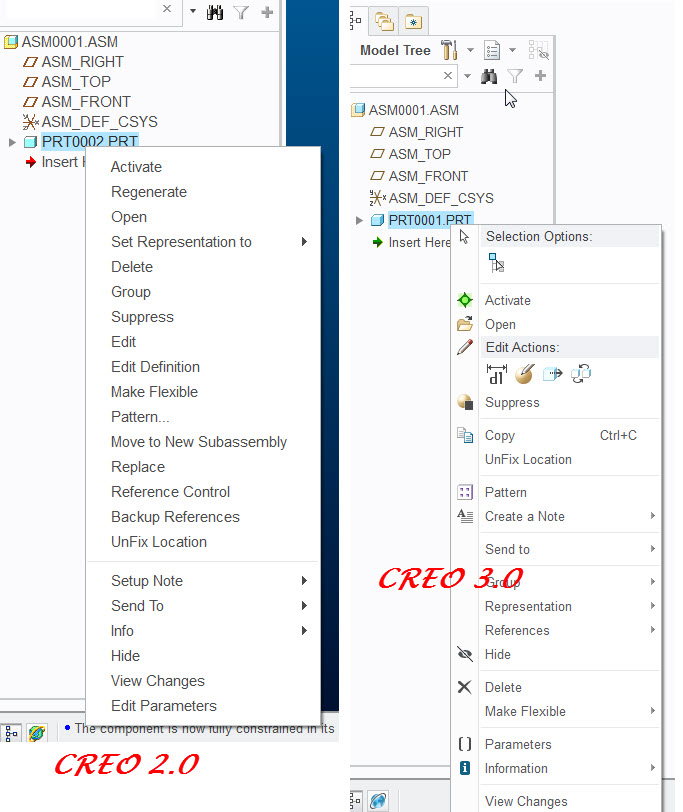
Task: Expand PRT0001.PRT tree node
Action: (x=359, y=221)
